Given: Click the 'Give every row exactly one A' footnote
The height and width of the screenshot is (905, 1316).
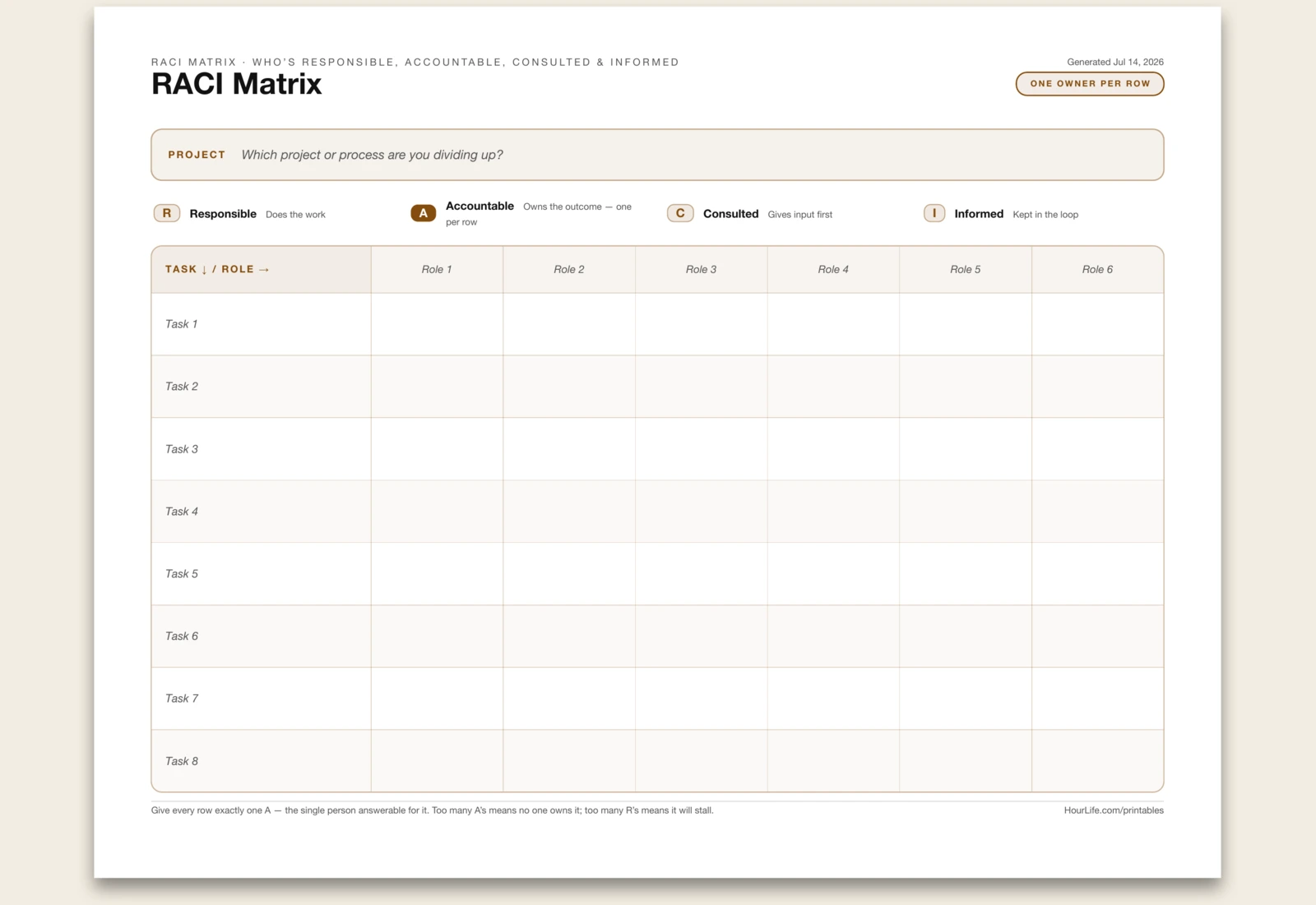Looking at the screenshot, I should click(x=432, y=810).
